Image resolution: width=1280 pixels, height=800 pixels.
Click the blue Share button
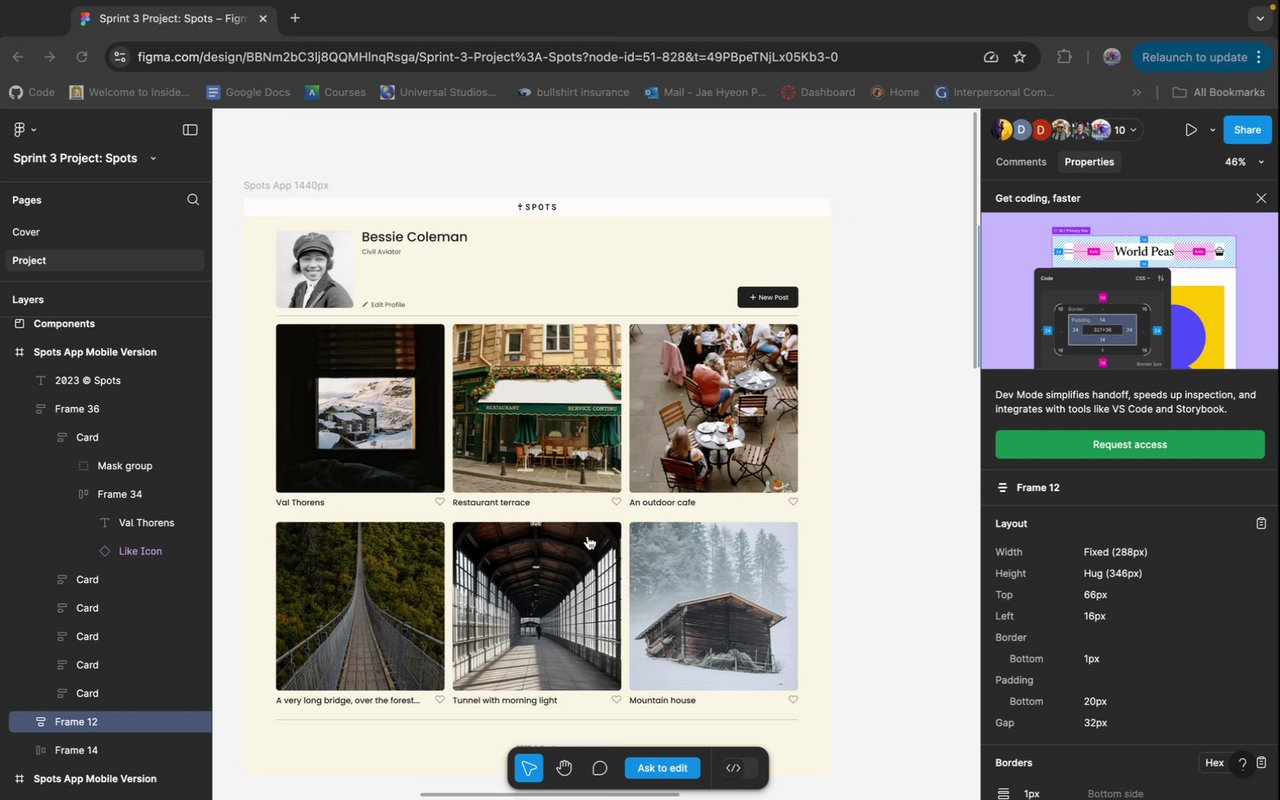point(1247,130)
